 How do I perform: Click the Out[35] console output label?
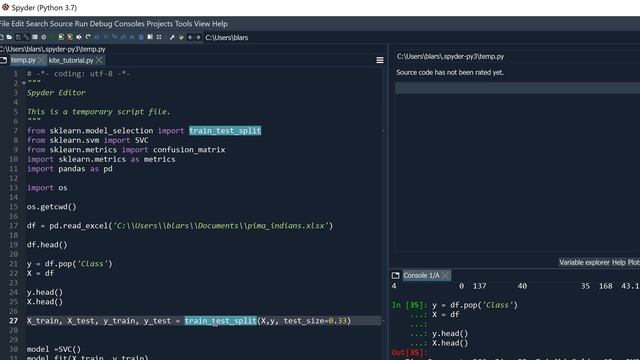pos(409,352)
